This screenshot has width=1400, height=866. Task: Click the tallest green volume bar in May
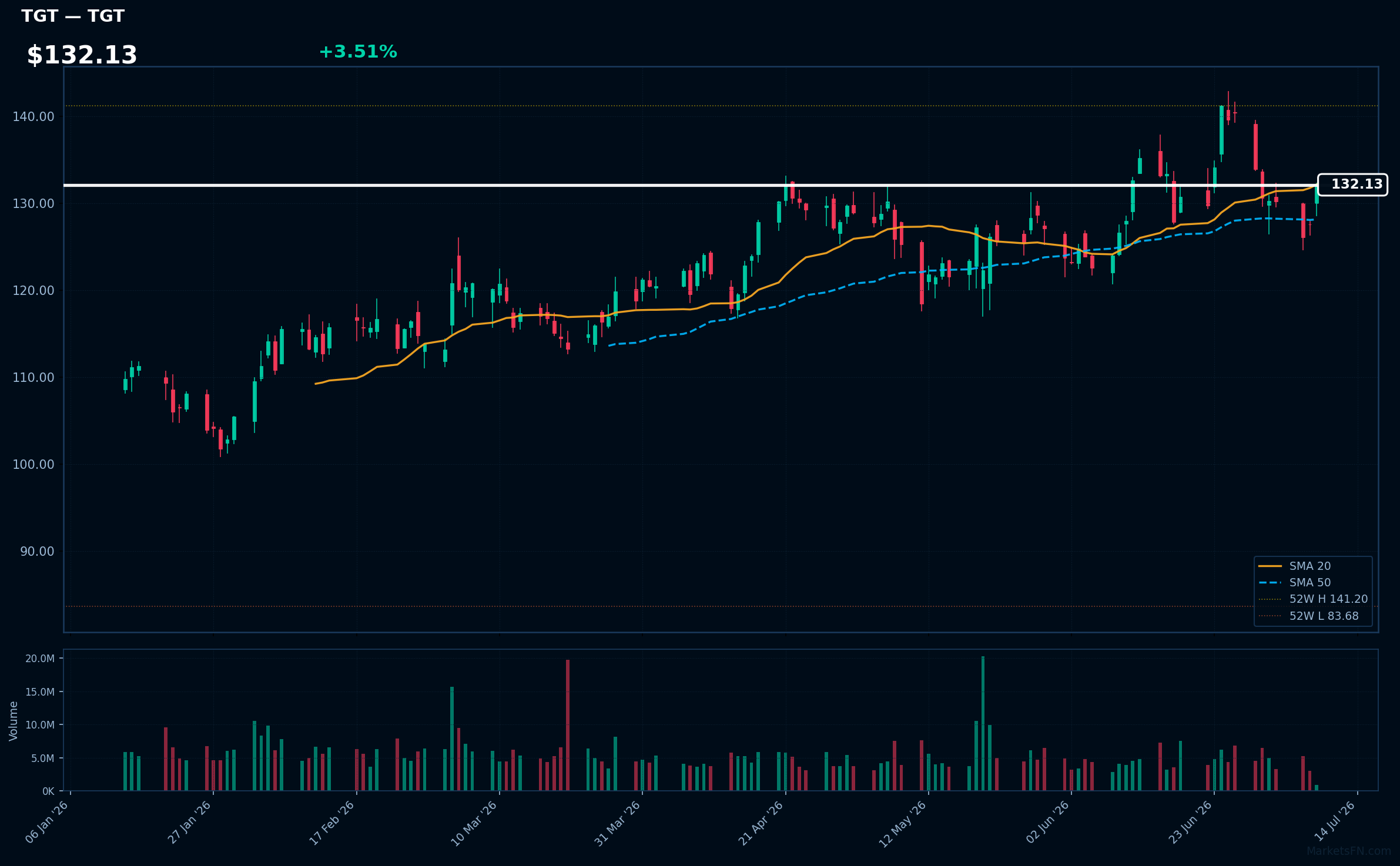(983, 724)
